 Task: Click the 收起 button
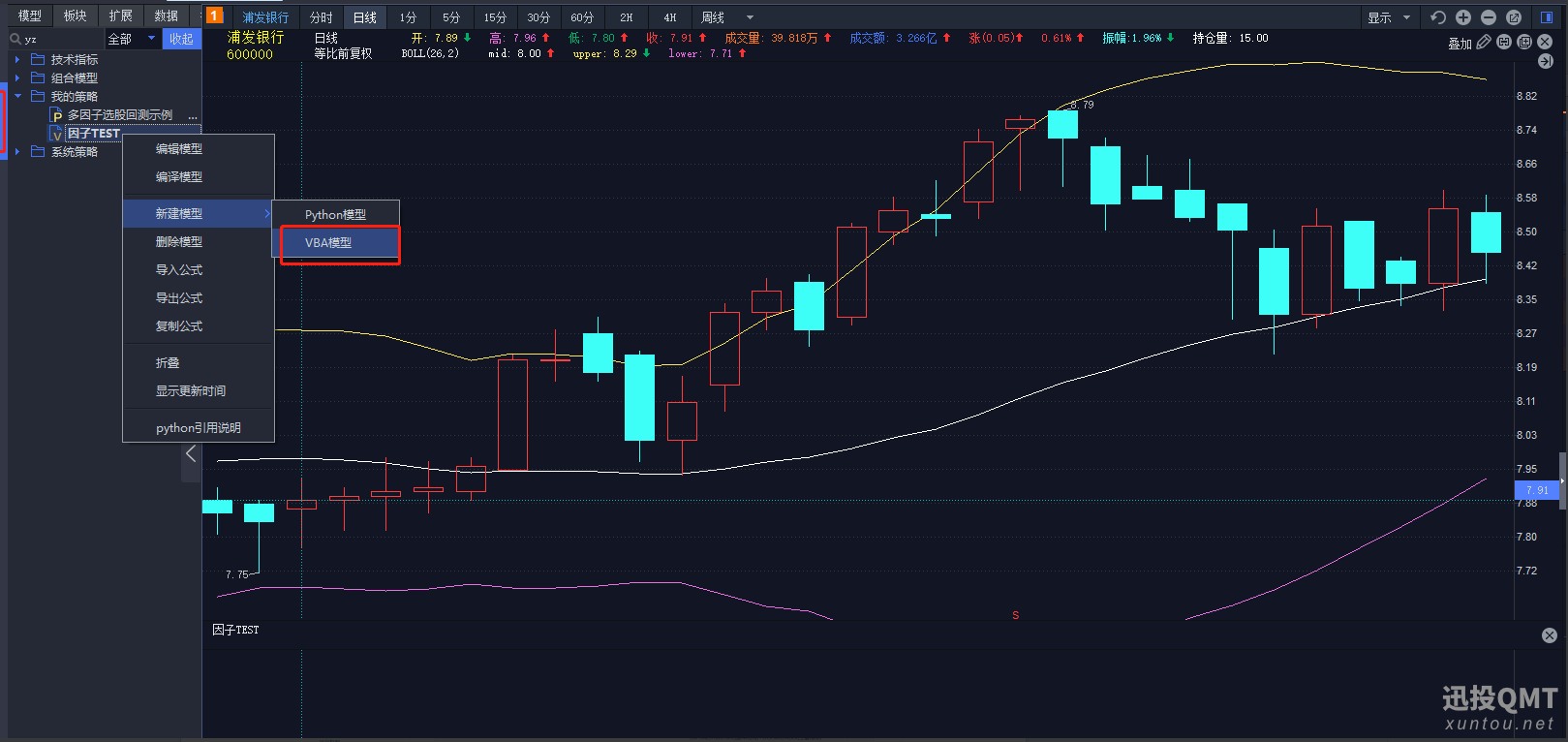point(181,39)
